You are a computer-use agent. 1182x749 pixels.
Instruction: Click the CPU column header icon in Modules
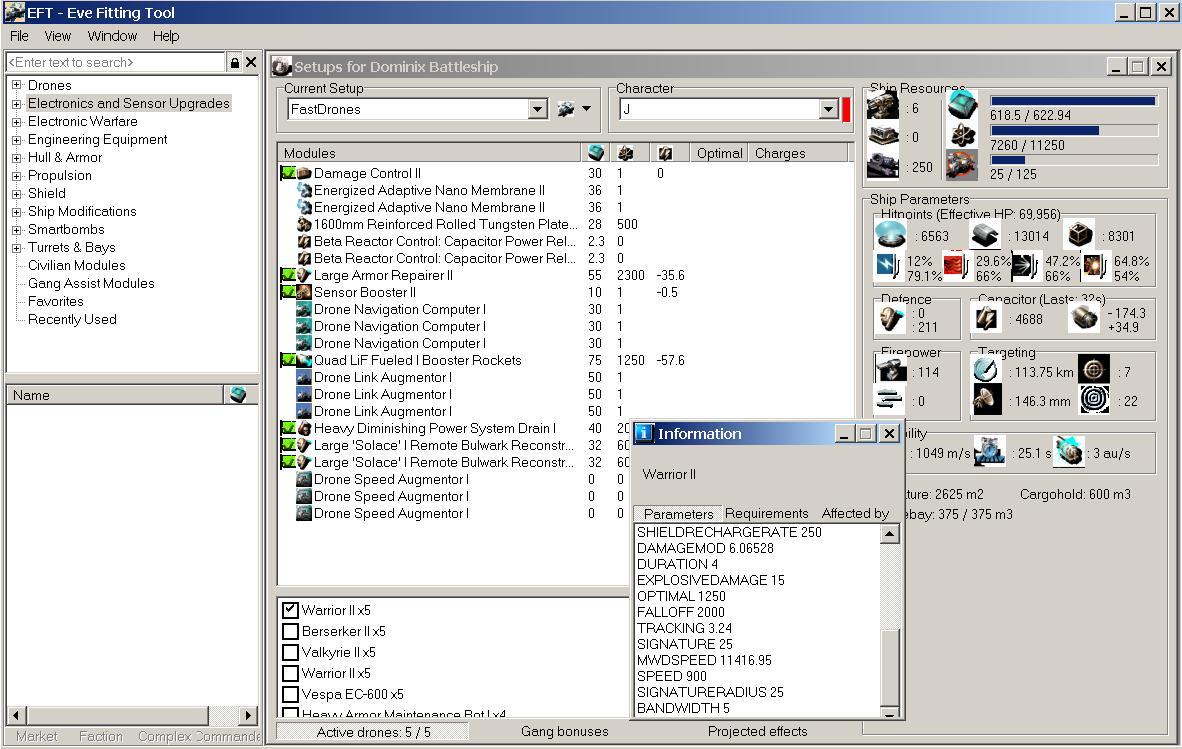click(596, 153)
